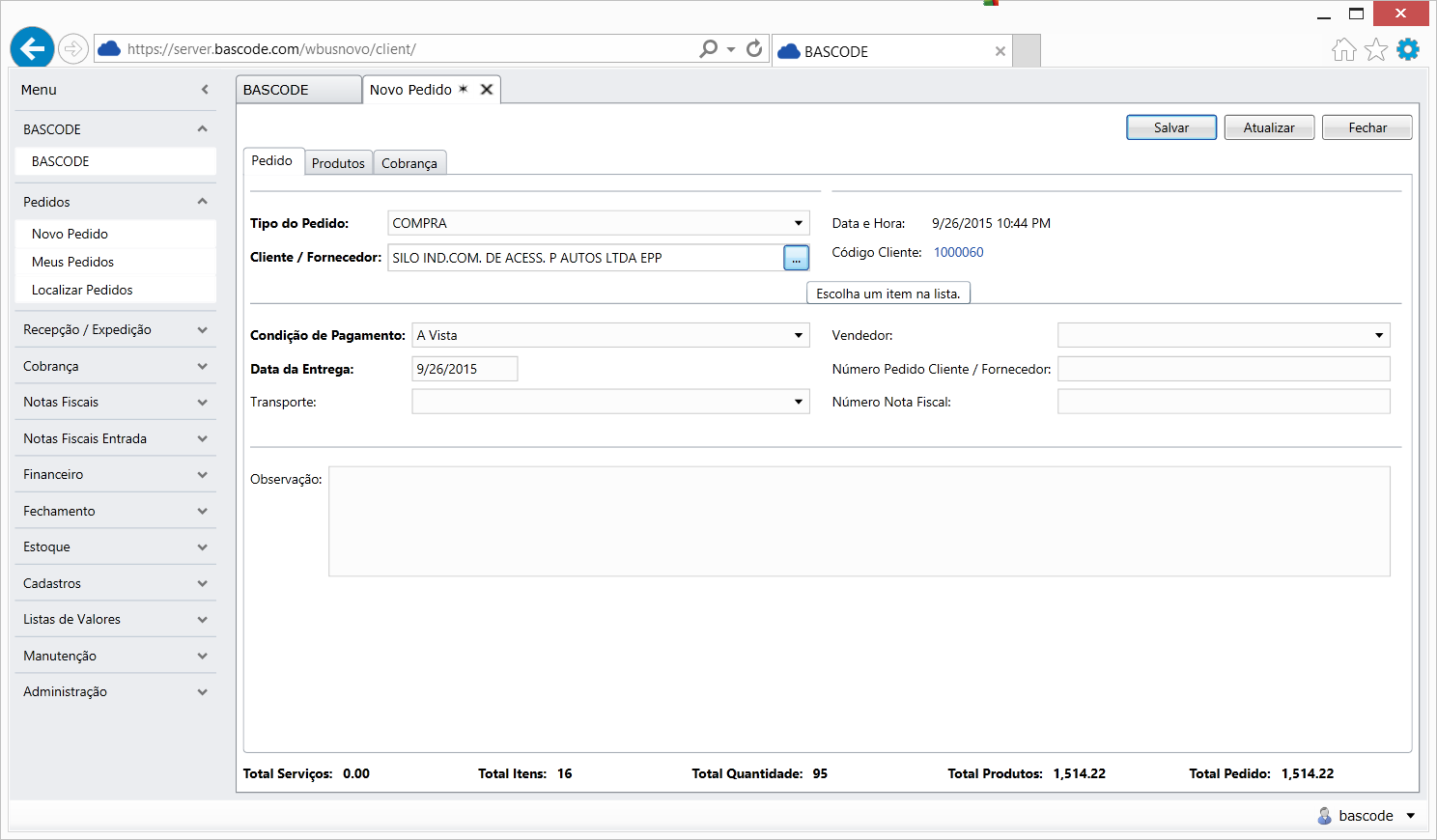
Task: Click the Cliente / Fornecedor field
Action: tap(585, 258)
